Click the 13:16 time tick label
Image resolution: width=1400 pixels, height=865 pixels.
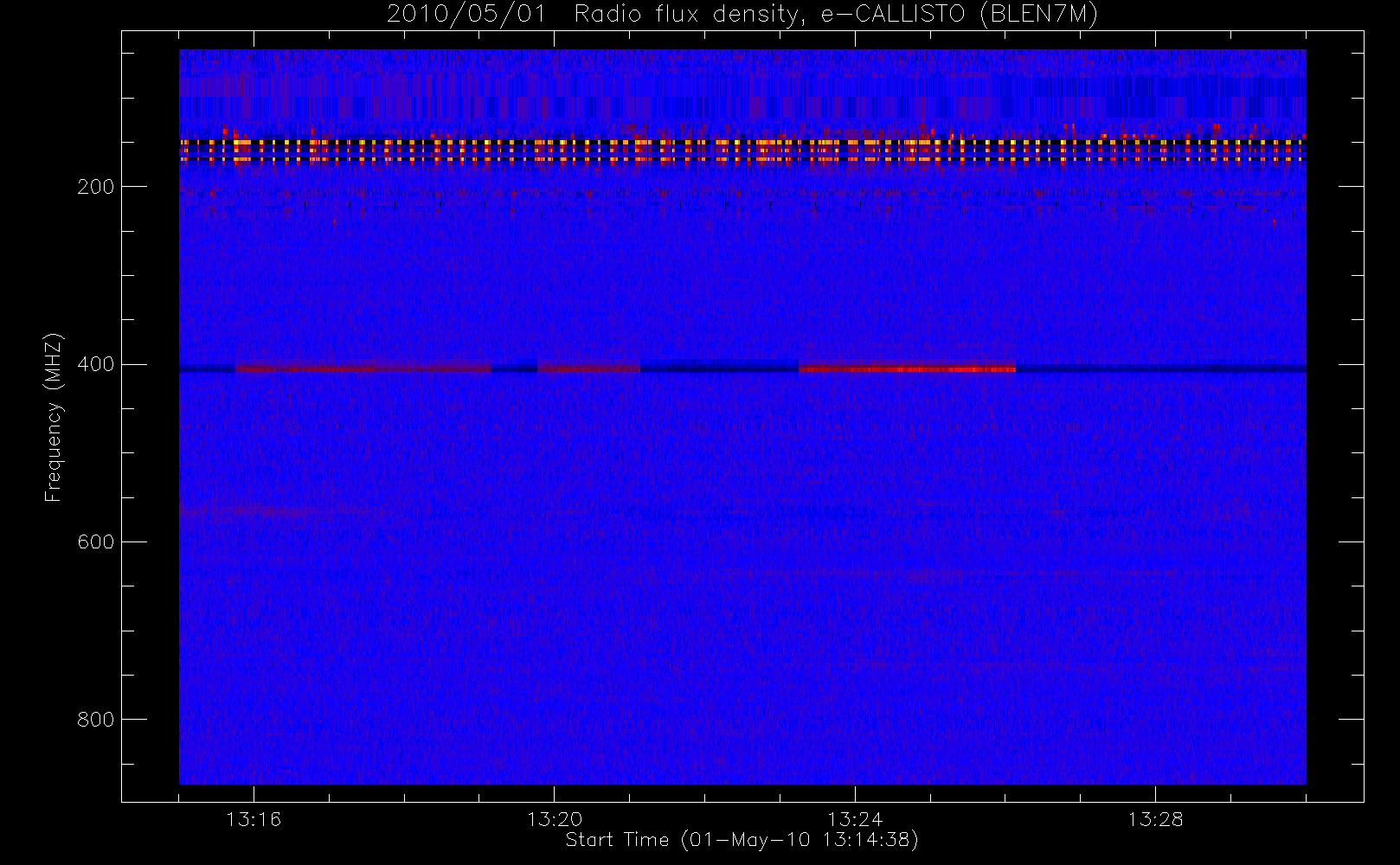pos(254,818)
